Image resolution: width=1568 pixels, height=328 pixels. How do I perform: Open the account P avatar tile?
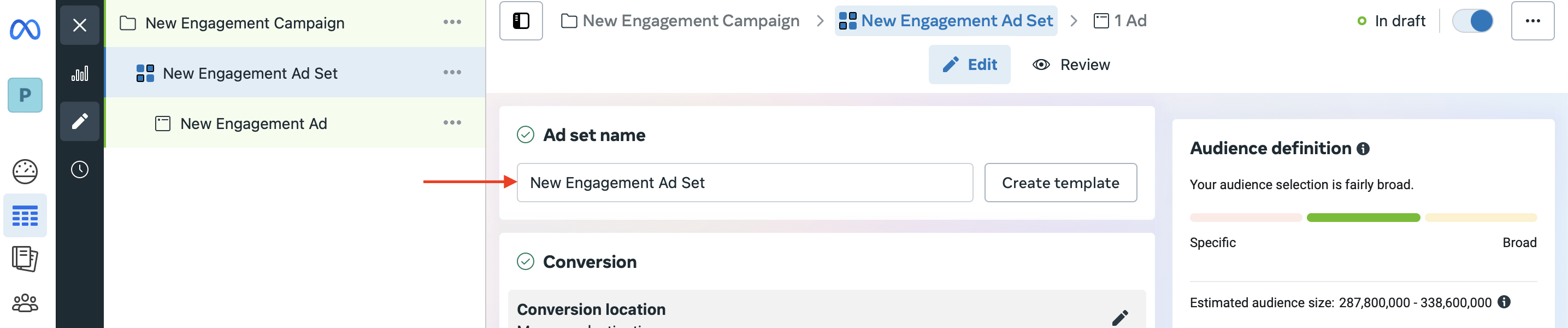[x=25, y=95]
